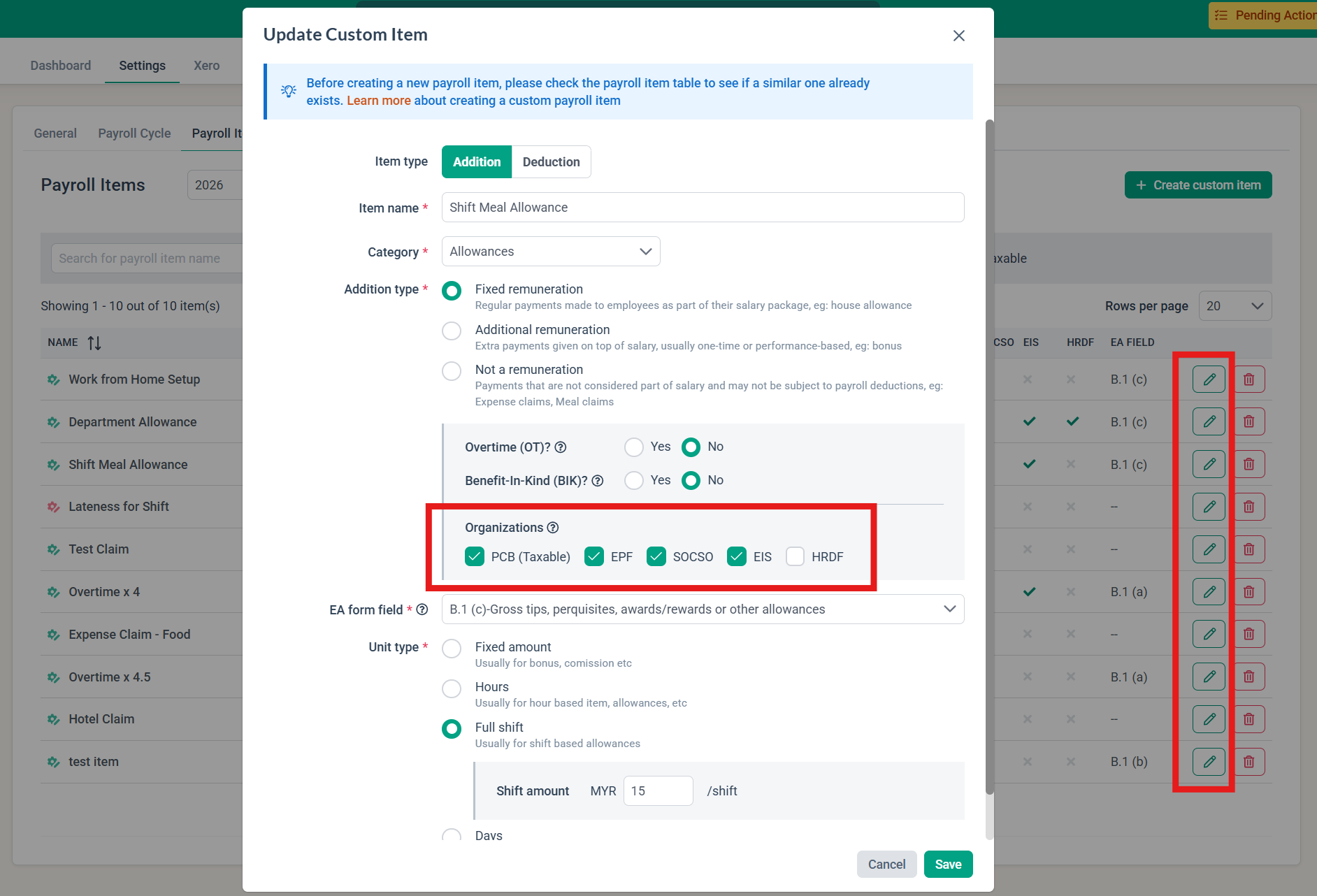The height and width of the screenshot is (896, 1317).
Task: Choose Fixed amount unit type
Action: tap(452, 649)
